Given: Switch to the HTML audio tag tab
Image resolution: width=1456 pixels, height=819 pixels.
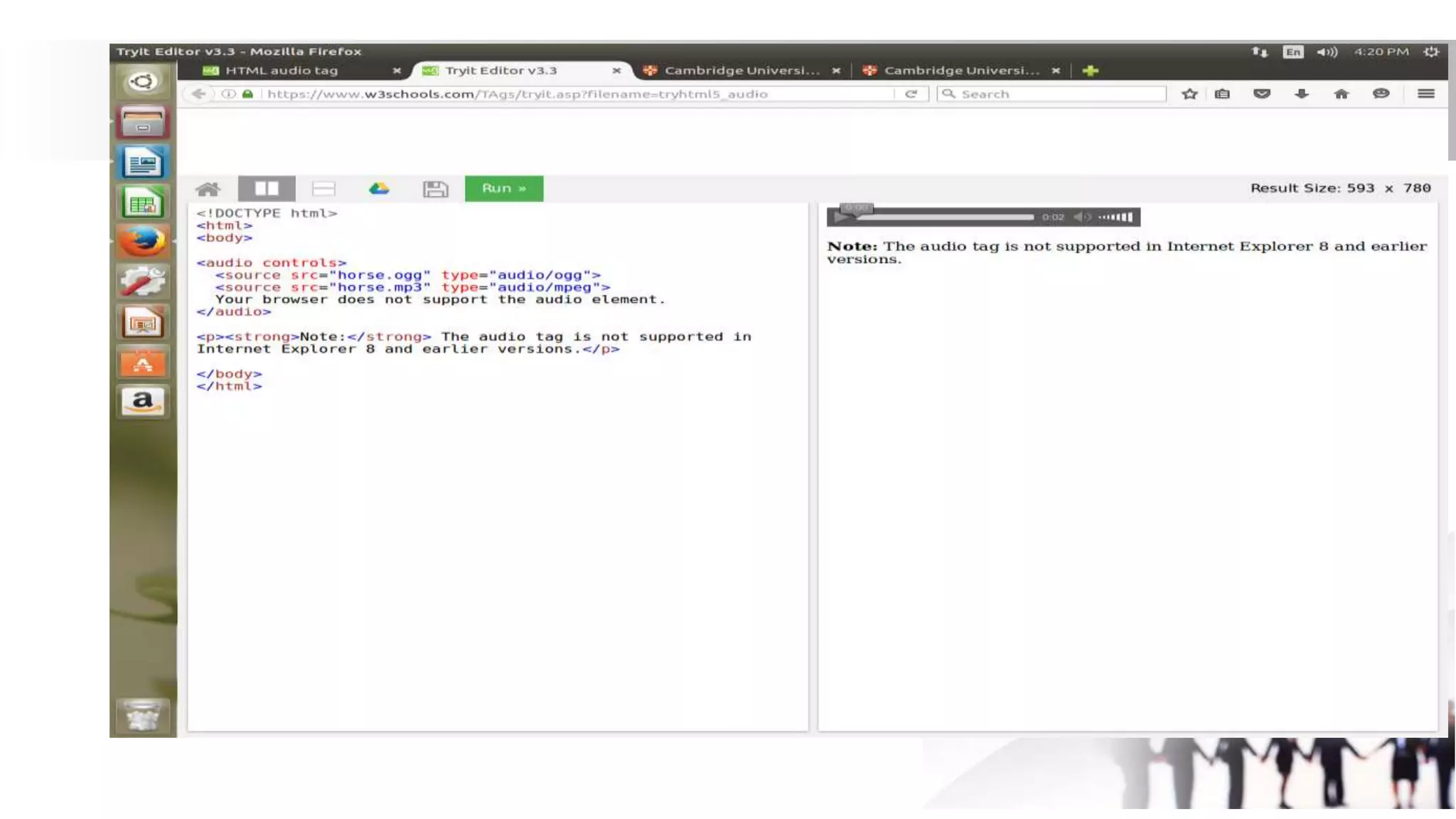Looking at the screenshot, I should point(282,70).
